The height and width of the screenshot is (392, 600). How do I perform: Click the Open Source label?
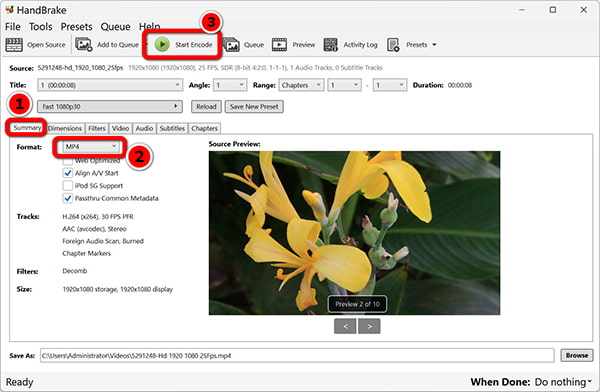click(x=46, y=45)
